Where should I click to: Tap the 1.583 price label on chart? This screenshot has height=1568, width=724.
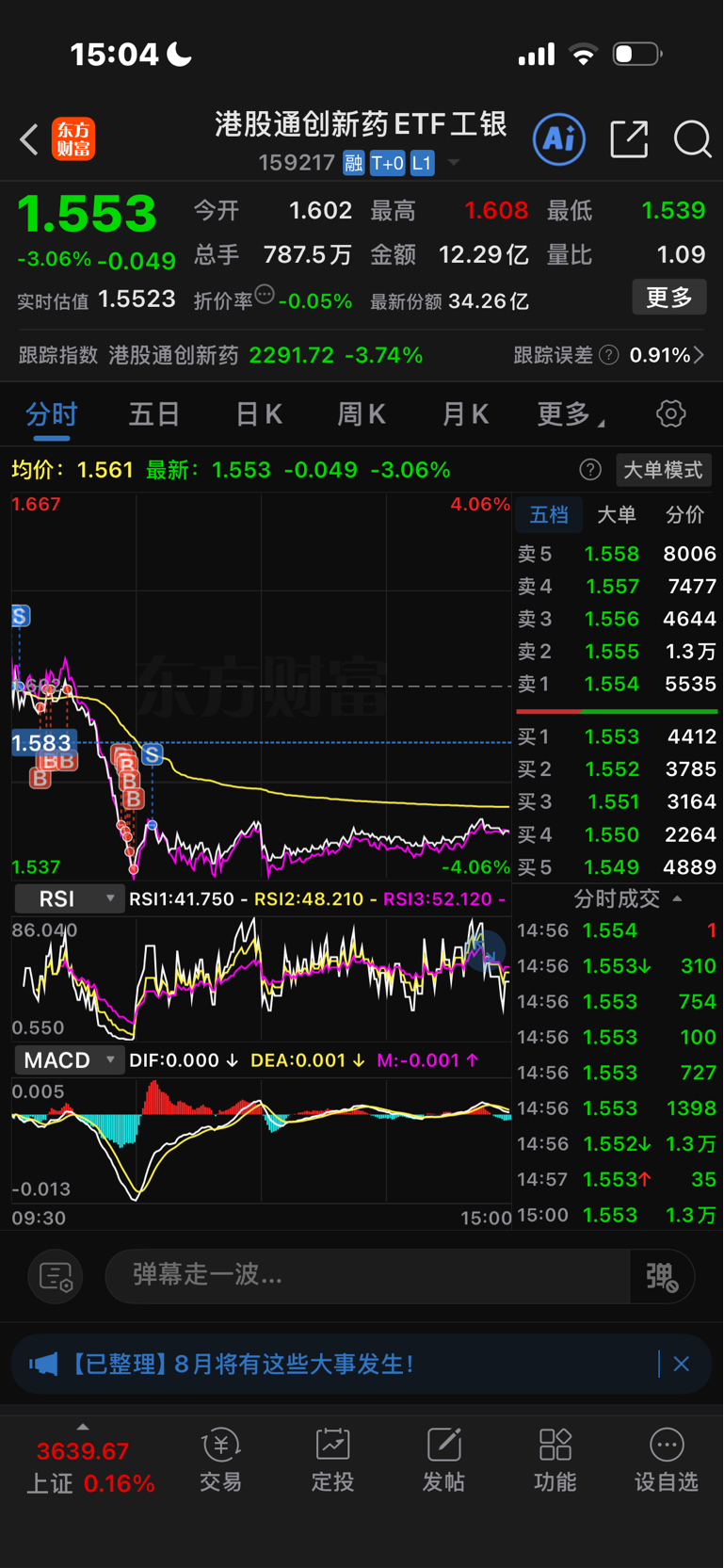(x=41, y=743)
